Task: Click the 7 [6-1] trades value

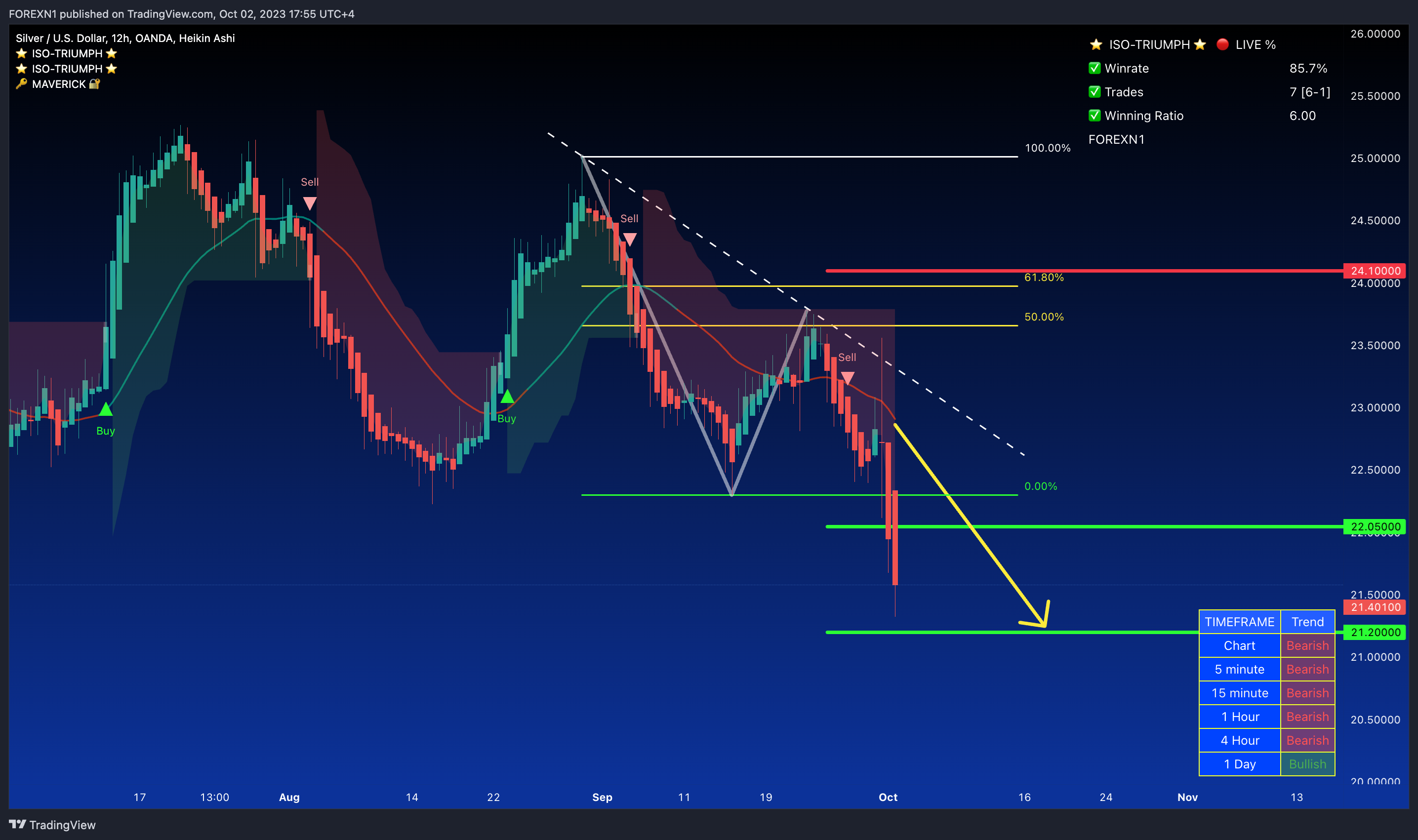Action: pos(1310,92)
